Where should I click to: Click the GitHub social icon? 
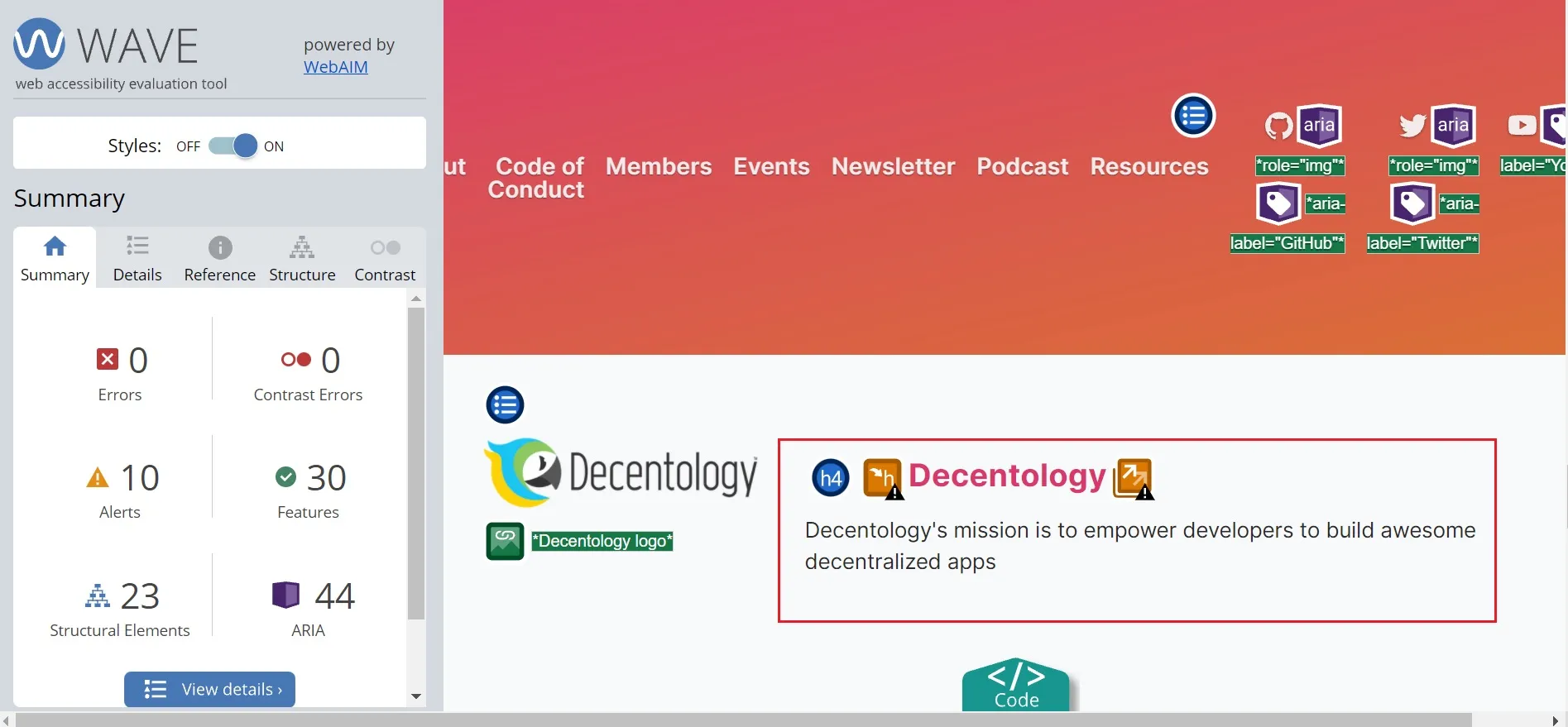(x=1279, y=126)
